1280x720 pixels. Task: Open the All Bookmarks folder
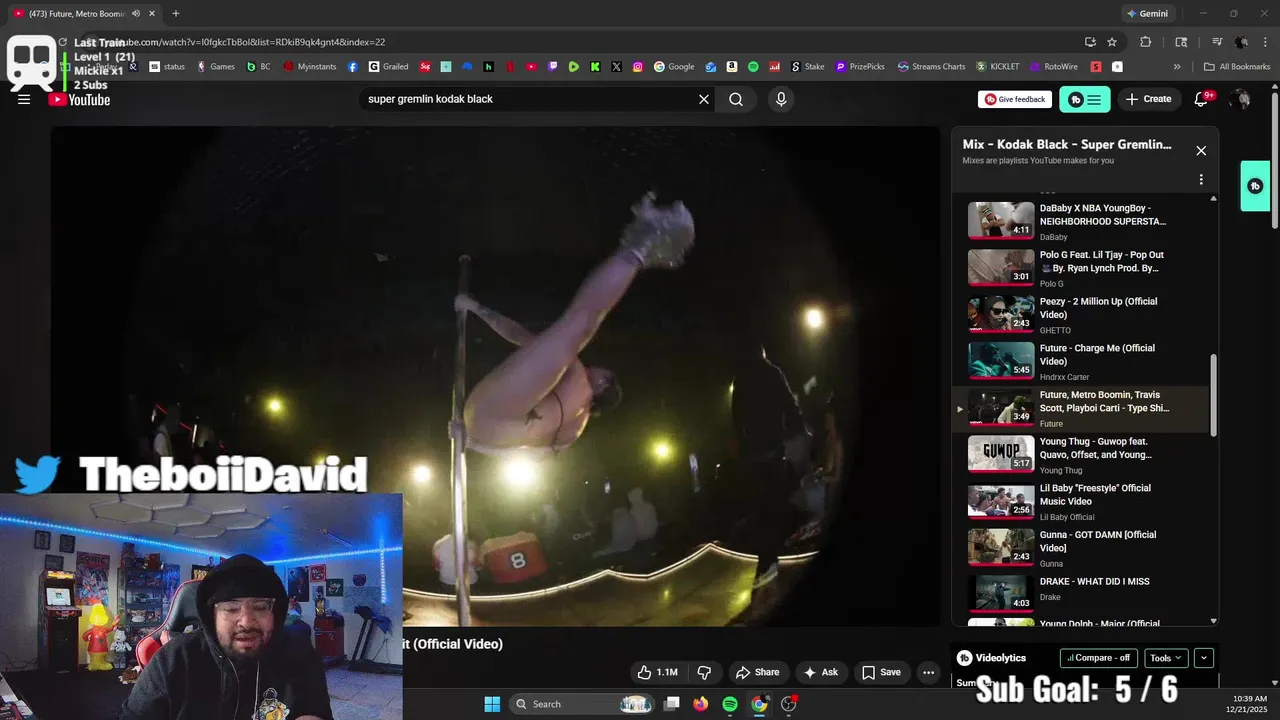[1237, 67]
